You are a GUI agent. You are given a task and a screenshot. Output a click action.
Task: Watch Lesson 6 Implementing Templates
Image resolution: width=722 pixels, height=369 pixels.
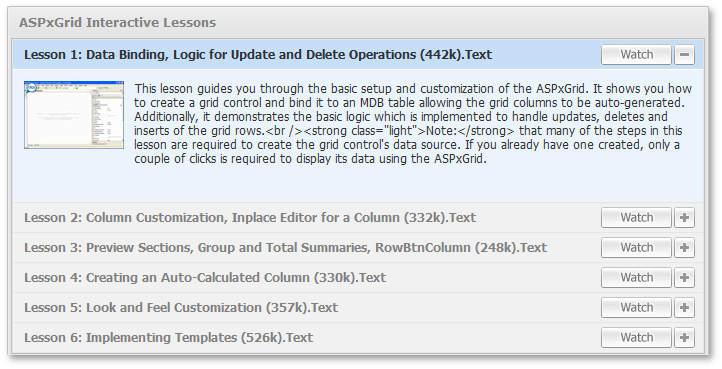(636, 337)
